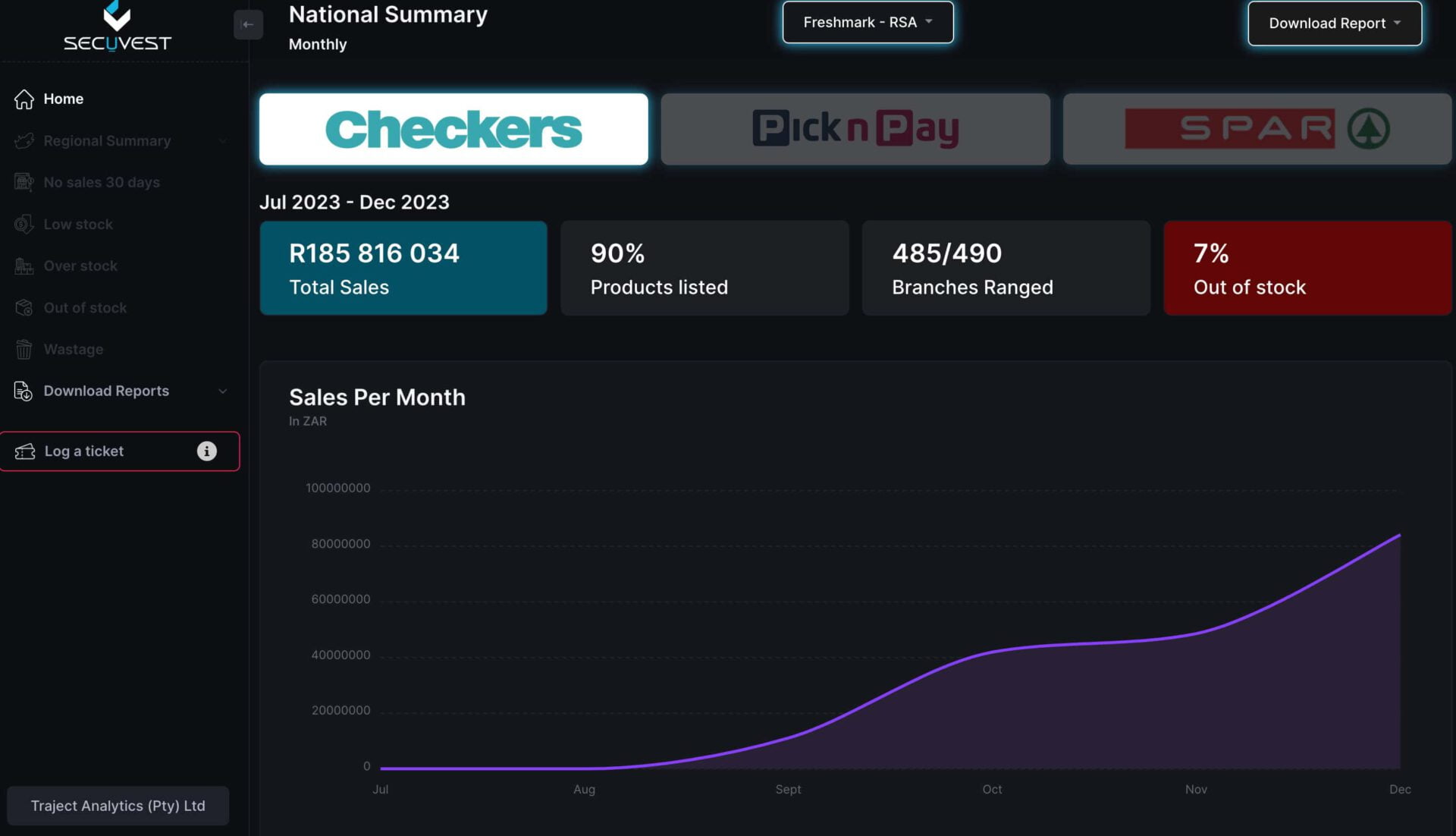Click the Secuvest logo
The height and width of the screenshot is (836, 1456).
tap(118, 27)
